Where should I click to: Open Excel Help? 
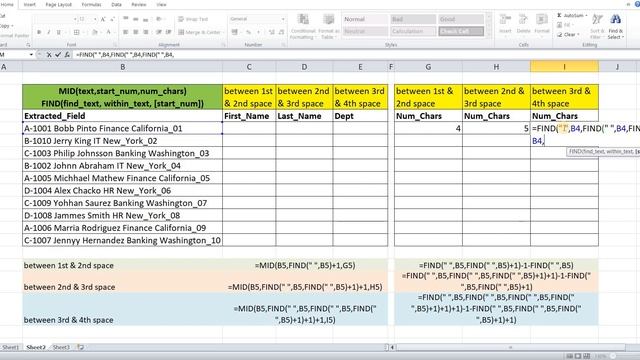(638, 4)
